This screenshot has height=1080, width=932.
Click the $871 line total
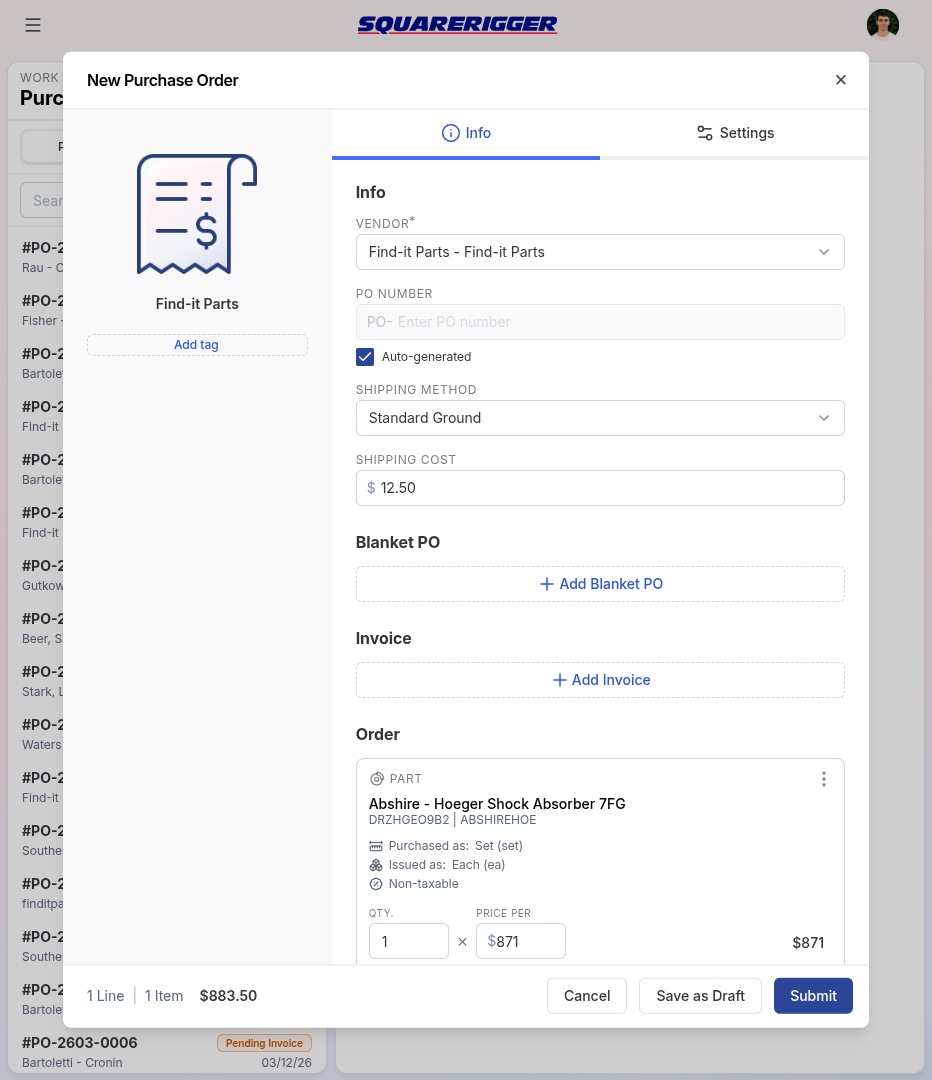pyautogui.click(x=808, y=943)
